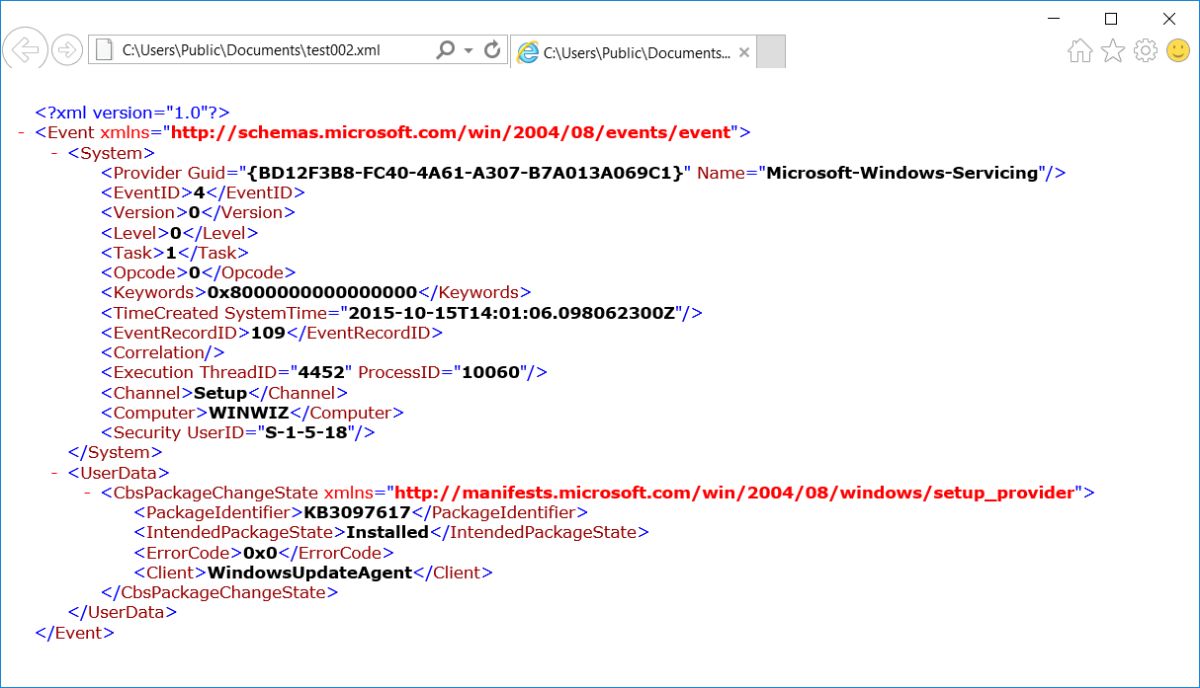The height and width of the screenshot is (688, 1200).
Task: Click the SystemTime timestamp value
Action: tap(511, 313)
